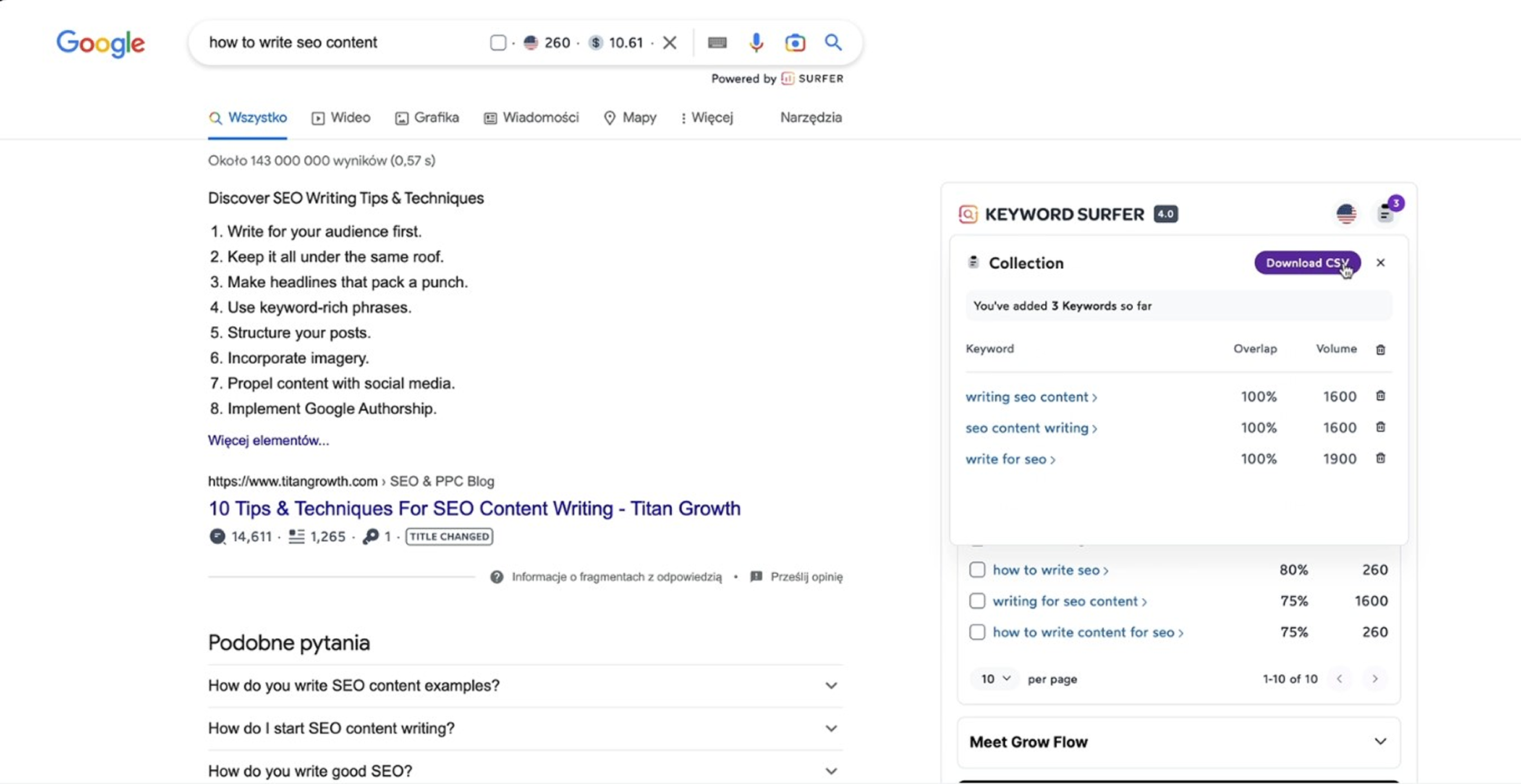Screen dimensions: 1521x784
Task: Click the magnifier search button
Action: point(833,42)
